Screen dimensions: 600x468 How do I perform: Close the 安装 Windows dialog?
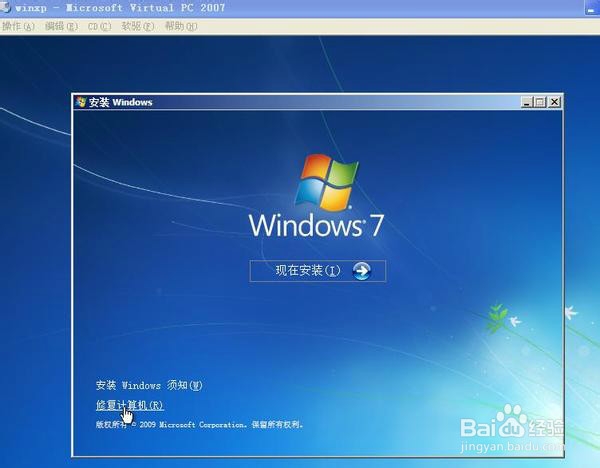(554, 102)
